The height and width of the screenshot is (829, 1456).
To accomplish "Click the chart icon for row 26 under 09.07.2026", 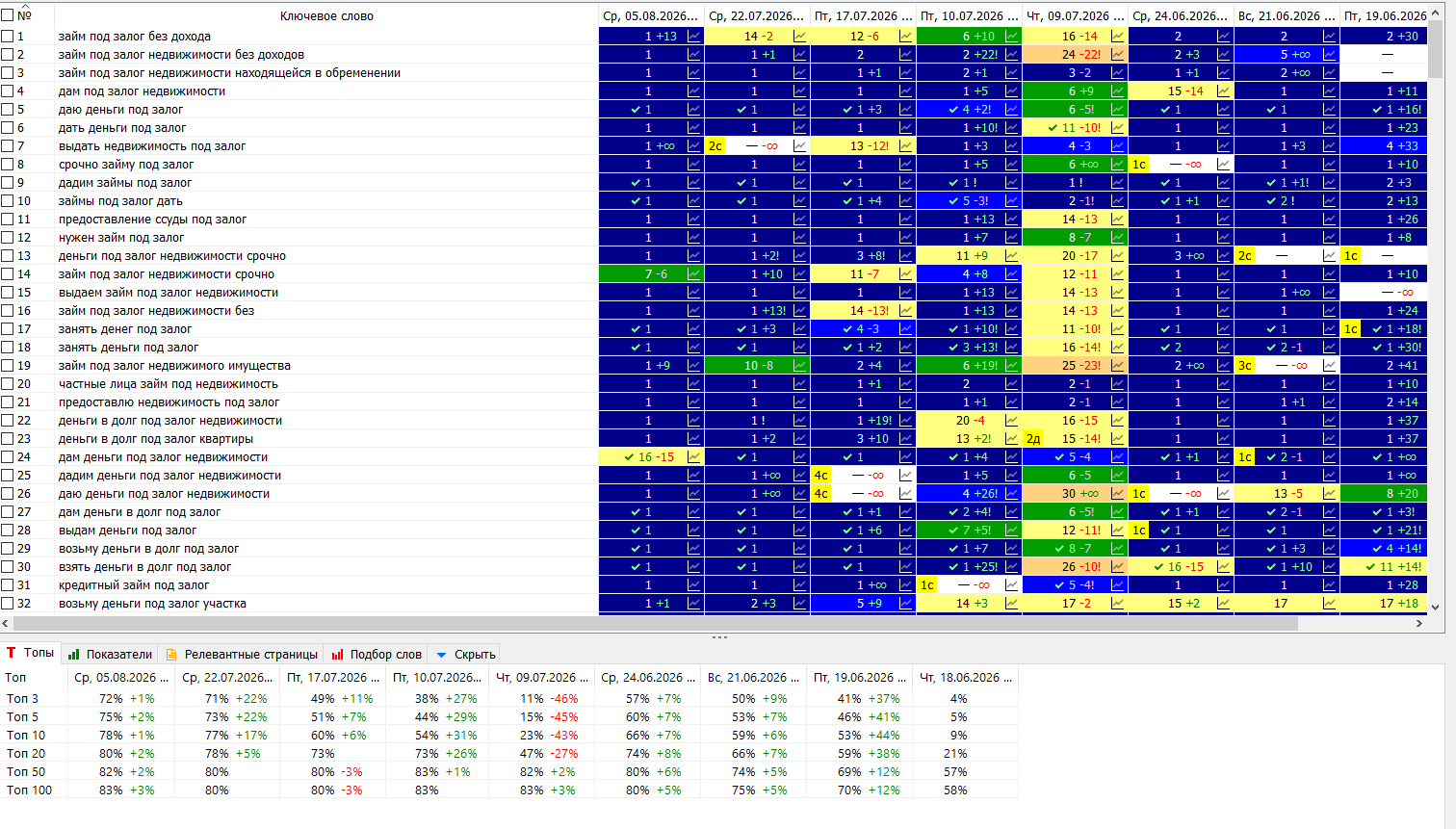I will pos(1118,493).
